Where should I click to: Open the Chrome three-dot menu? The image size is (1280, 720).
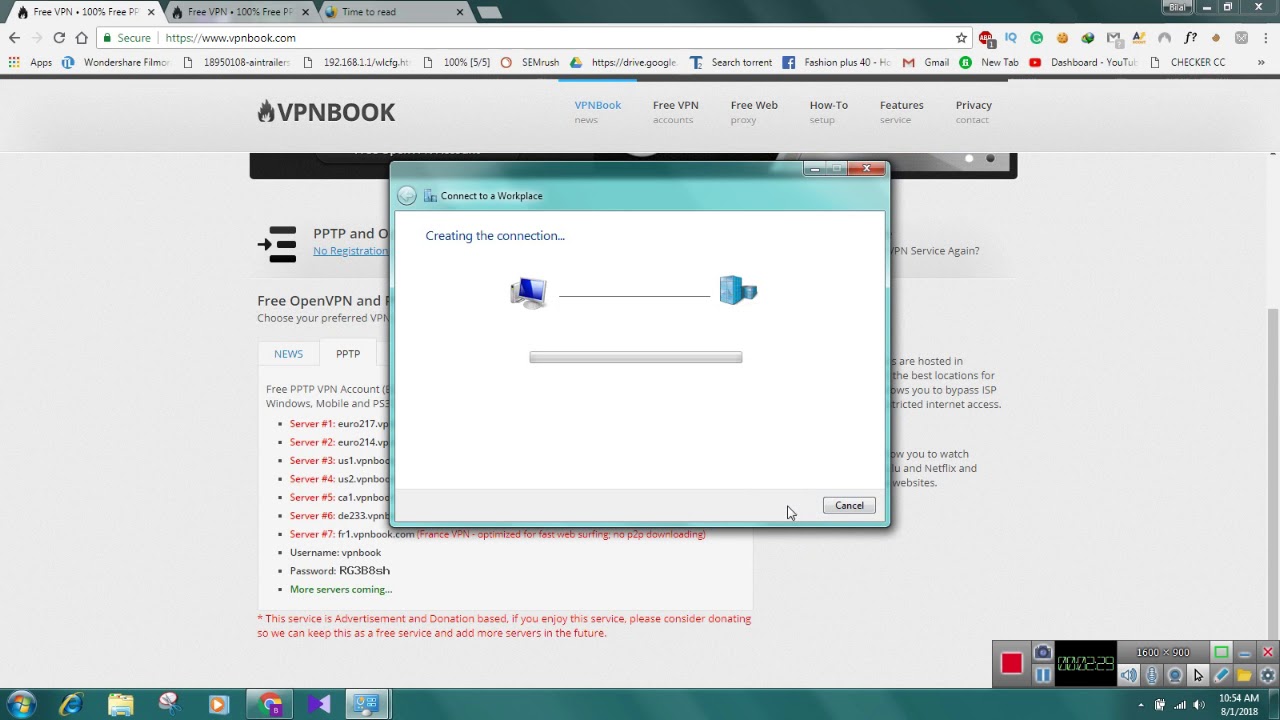click(1265, 38)
